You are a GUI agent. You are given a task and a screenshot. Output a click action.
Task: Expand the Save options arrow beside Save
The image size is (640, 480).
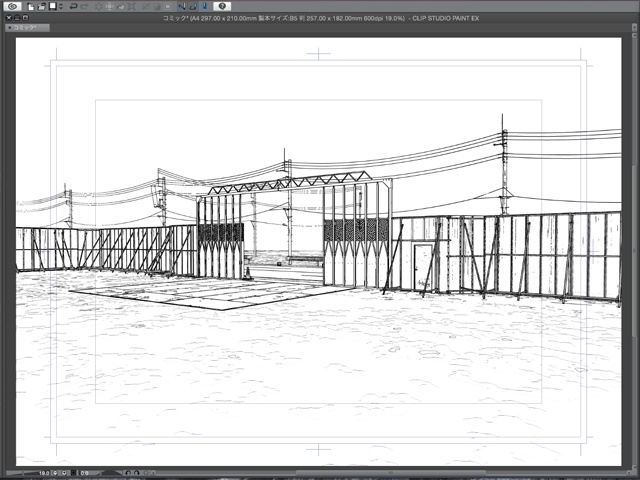point(61,6)
